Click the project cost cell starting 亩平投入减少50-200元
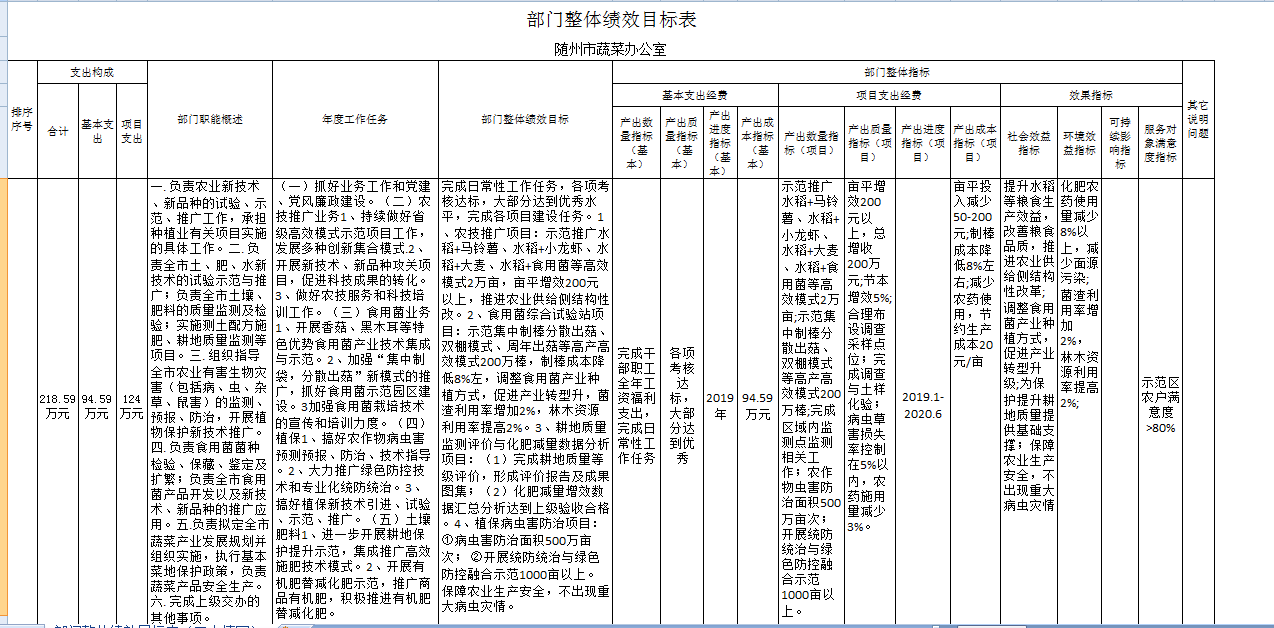The width and height of the screenshot is (1274, 628). [x=975, y=400]
